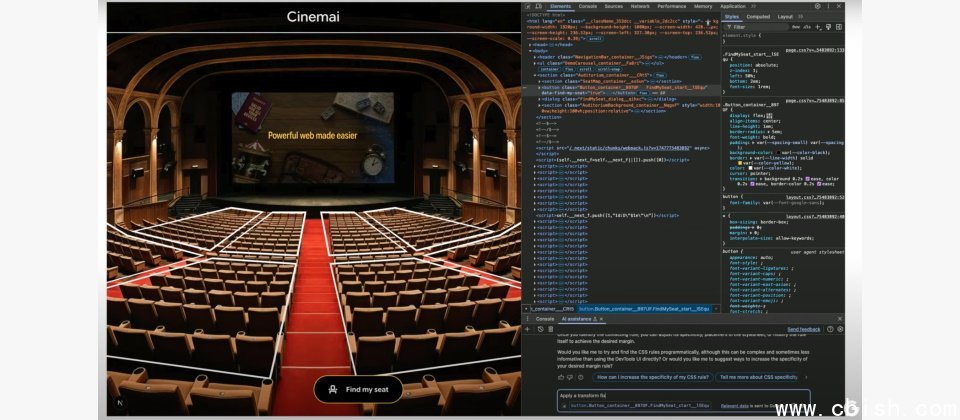
Task: Click the new style rule plus icon
Action: pyautogui.click(x=819, y=27)
